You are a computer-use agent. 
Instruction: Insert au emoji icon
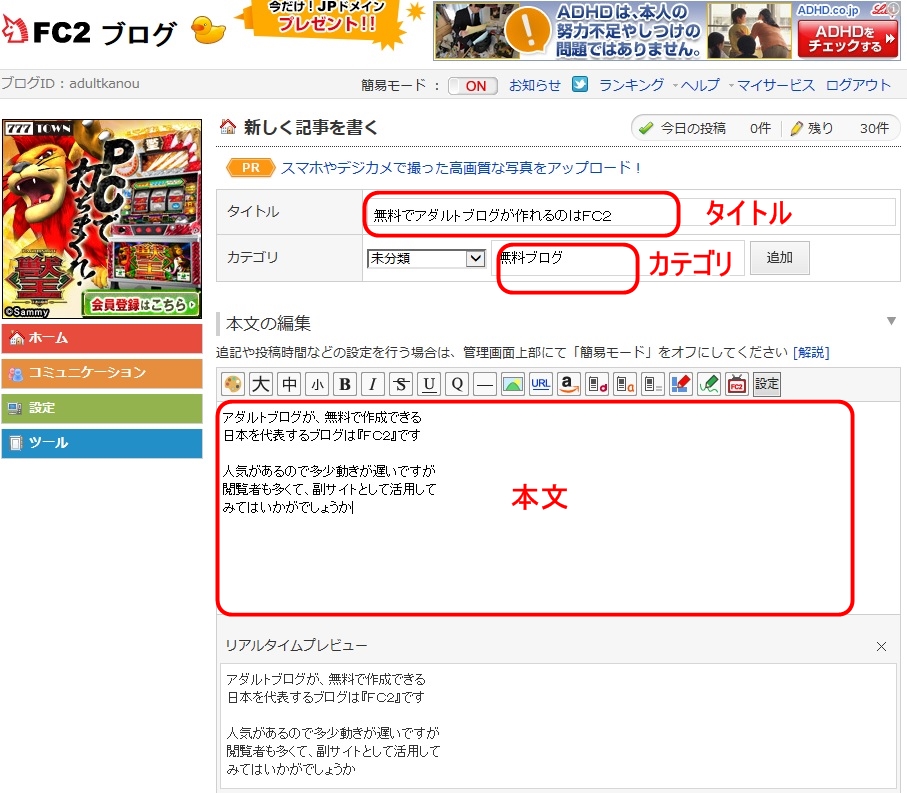pyautogui.click(x=625, y=384)
